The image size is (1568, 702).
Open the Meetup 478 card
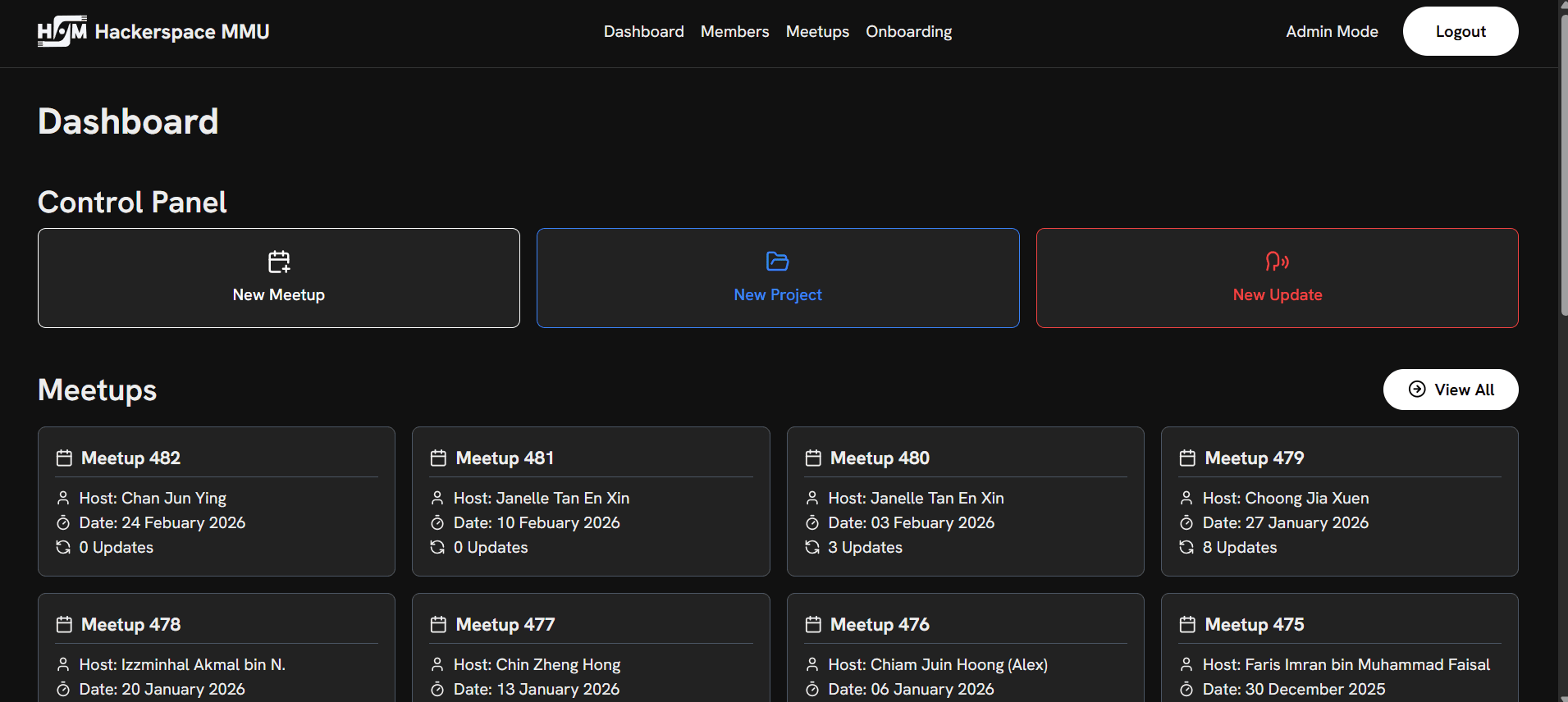point(216,648)
